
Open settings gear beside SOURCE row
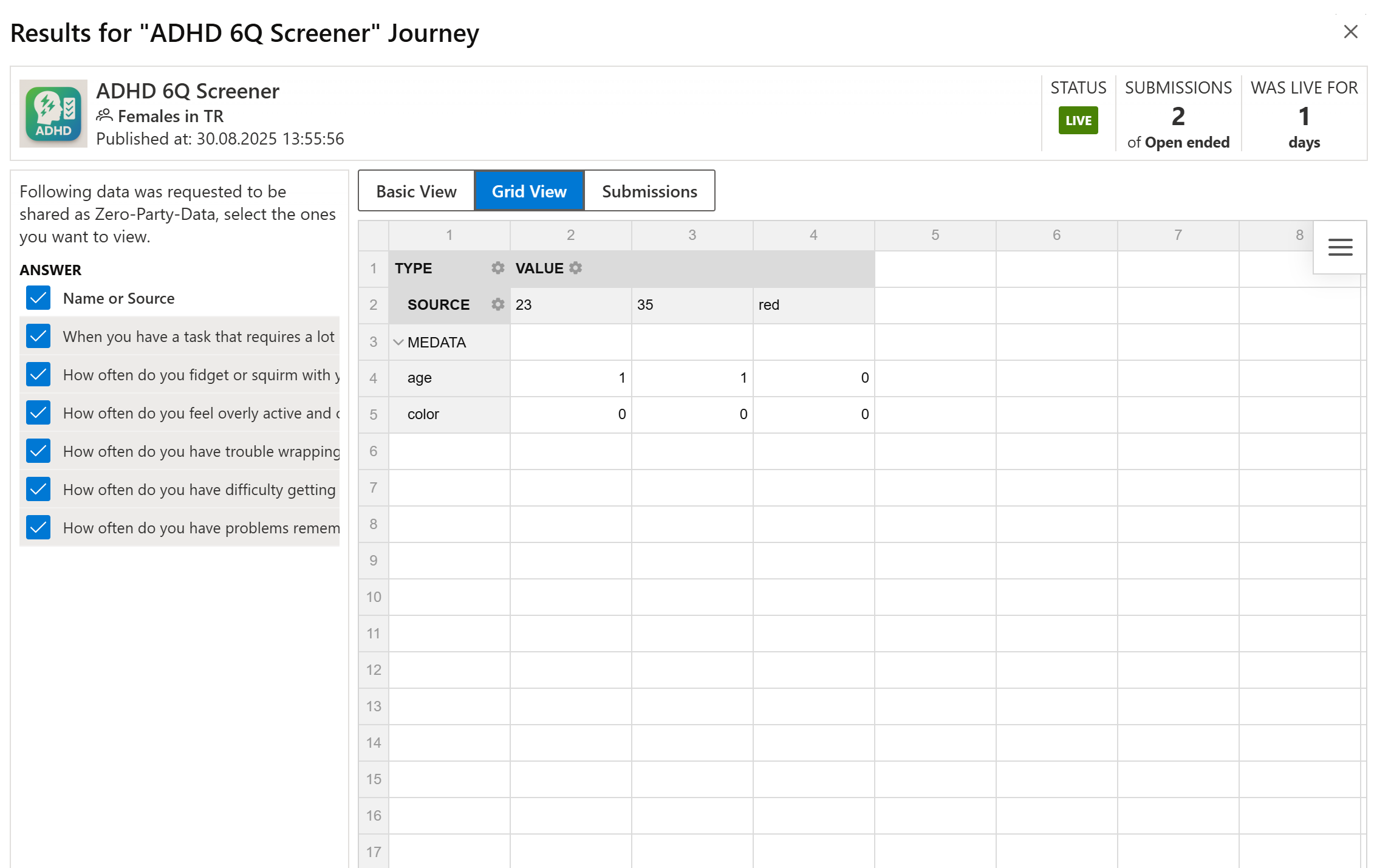tap(497, 304)
